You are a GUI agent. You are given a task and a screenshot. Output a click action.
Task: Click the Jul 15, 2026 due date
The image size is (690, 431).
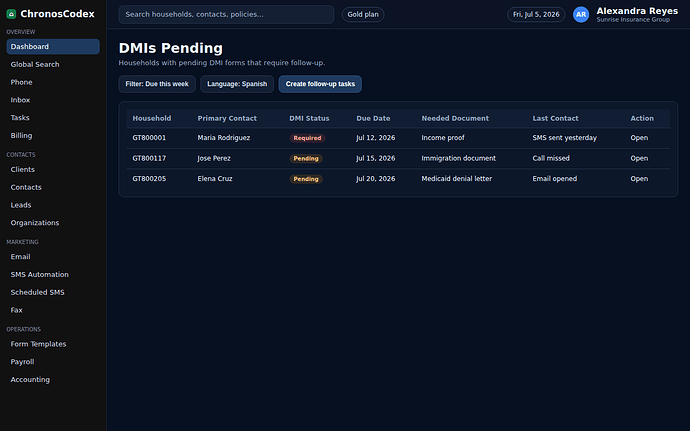click(376, 158)
